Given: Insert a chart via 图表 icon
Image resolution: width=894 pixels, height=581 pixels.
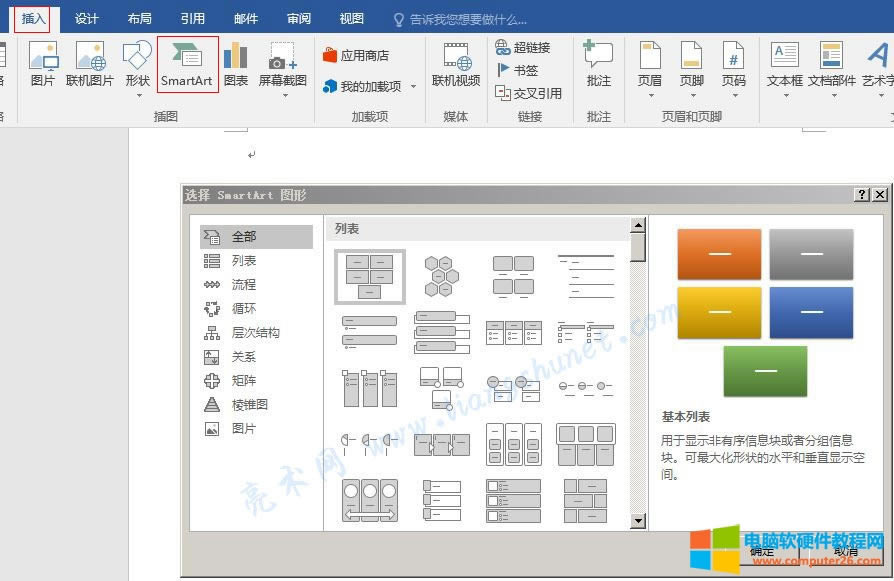Looking at the screenshot, I should (235, 65).
